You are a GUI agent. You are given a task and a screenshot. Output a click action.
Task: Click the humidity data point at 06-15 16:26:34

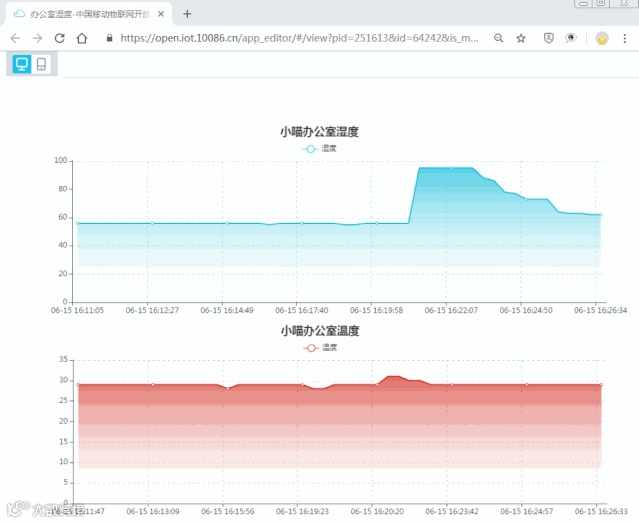click(x=601, y=214)
